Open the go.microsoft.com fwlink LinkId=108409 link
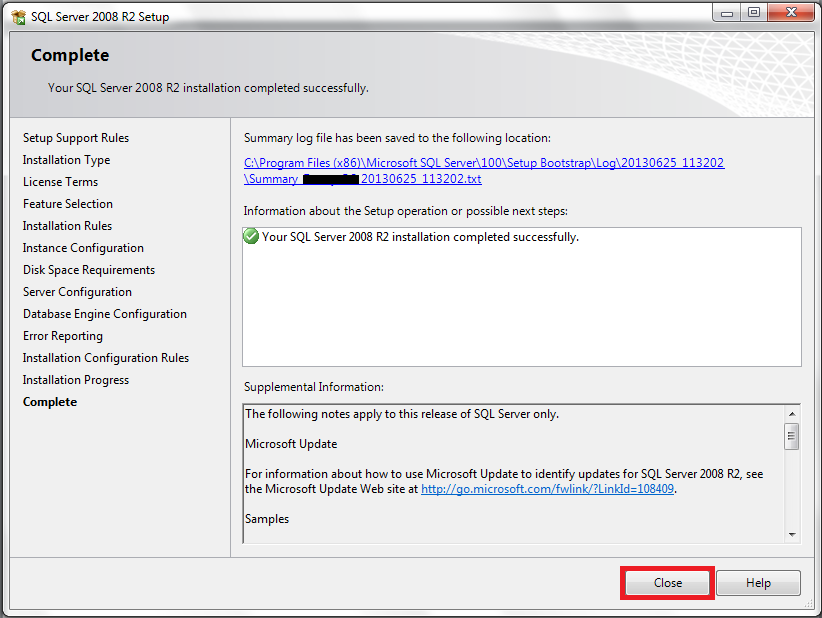The width and height of the screenshot is (822, 618). (547, 489)
